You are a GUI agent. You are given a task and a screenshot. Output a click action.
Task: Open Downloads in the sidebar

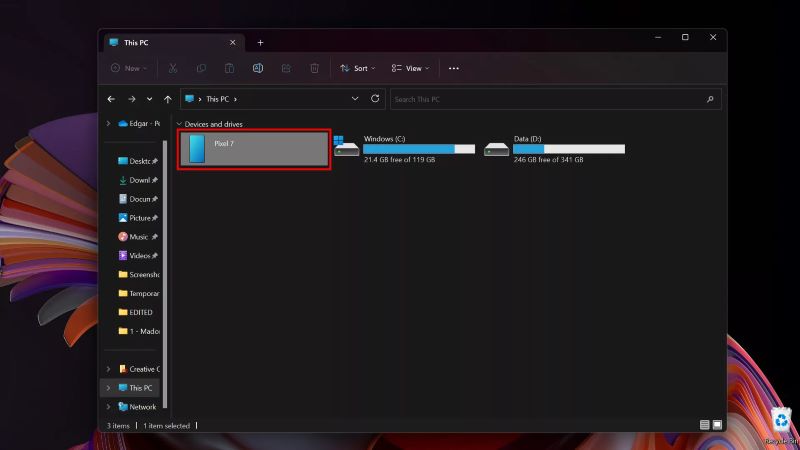coord(138,180)
